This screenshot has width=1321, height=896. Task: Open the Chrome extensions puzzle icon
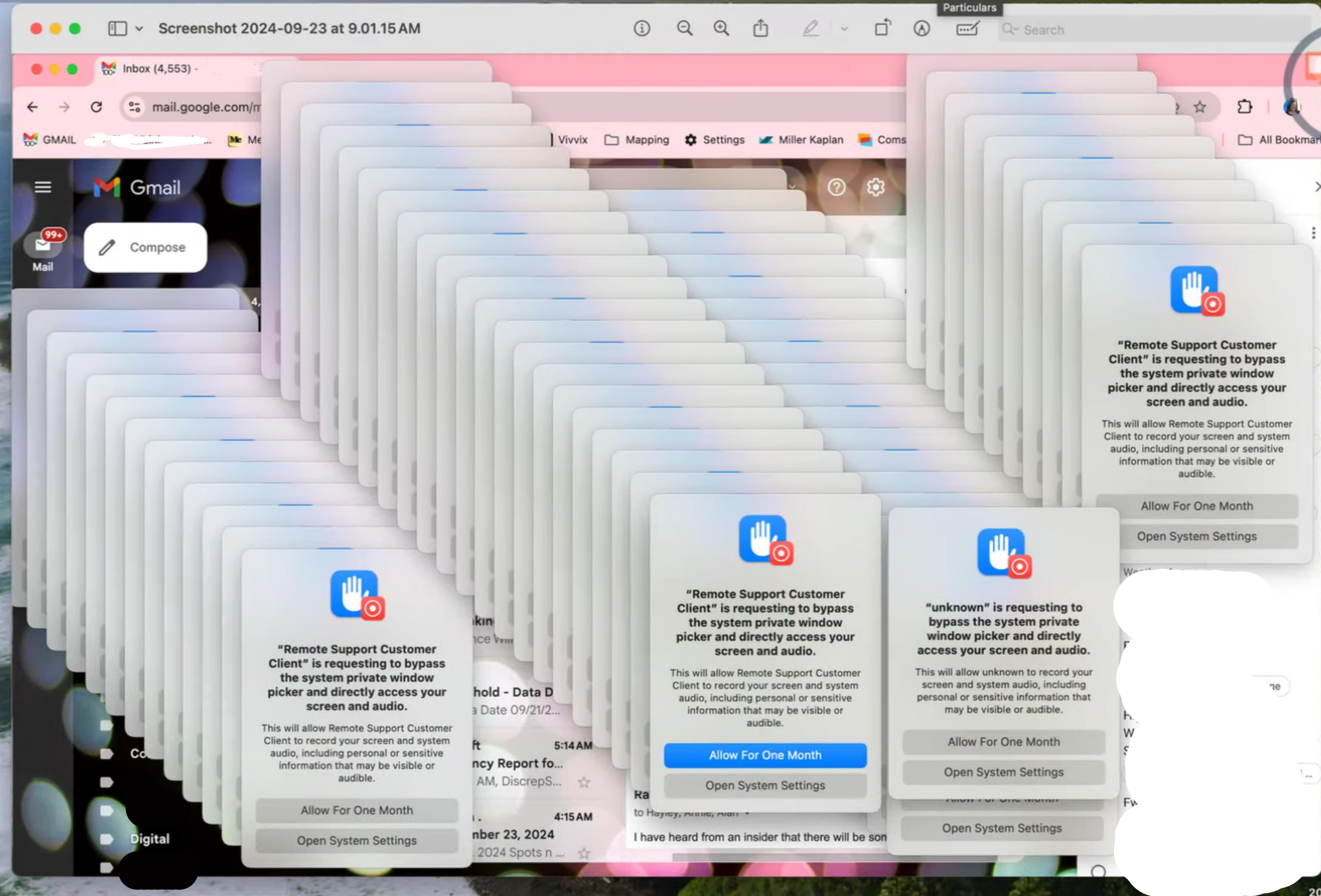[1245, 107]
